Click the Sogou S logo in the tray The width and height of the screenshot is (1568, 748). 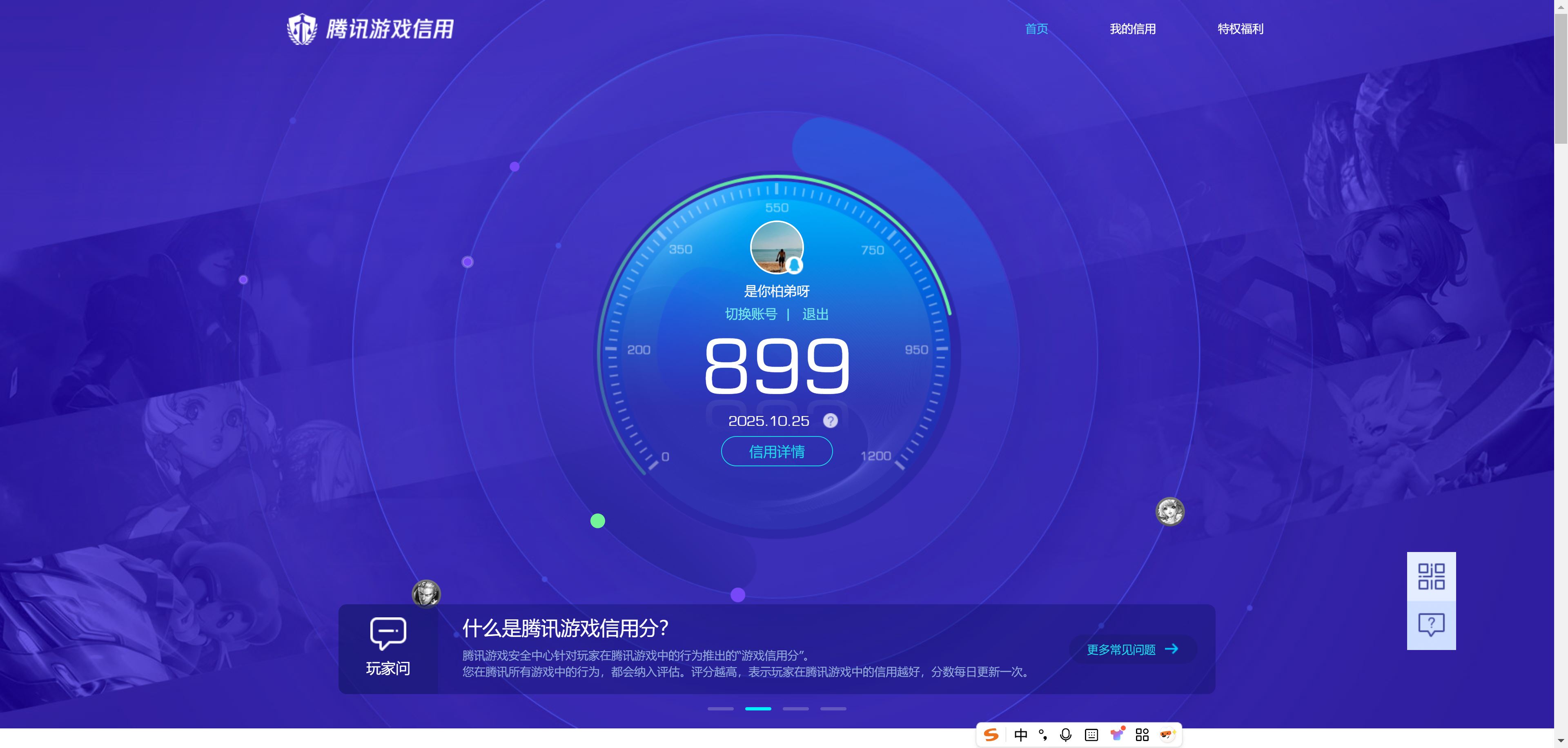click(x=991, y=735)
